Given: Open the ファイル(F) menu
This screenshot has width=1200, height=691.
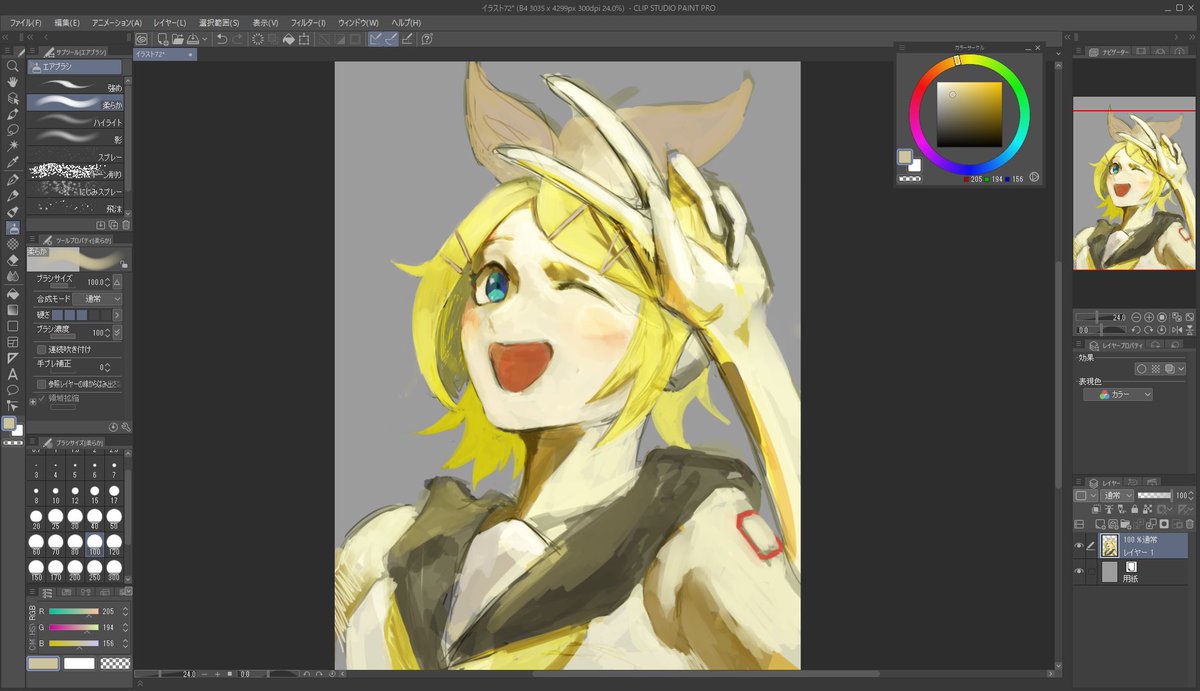Looking at the screenshot, I should coord(26,22).
